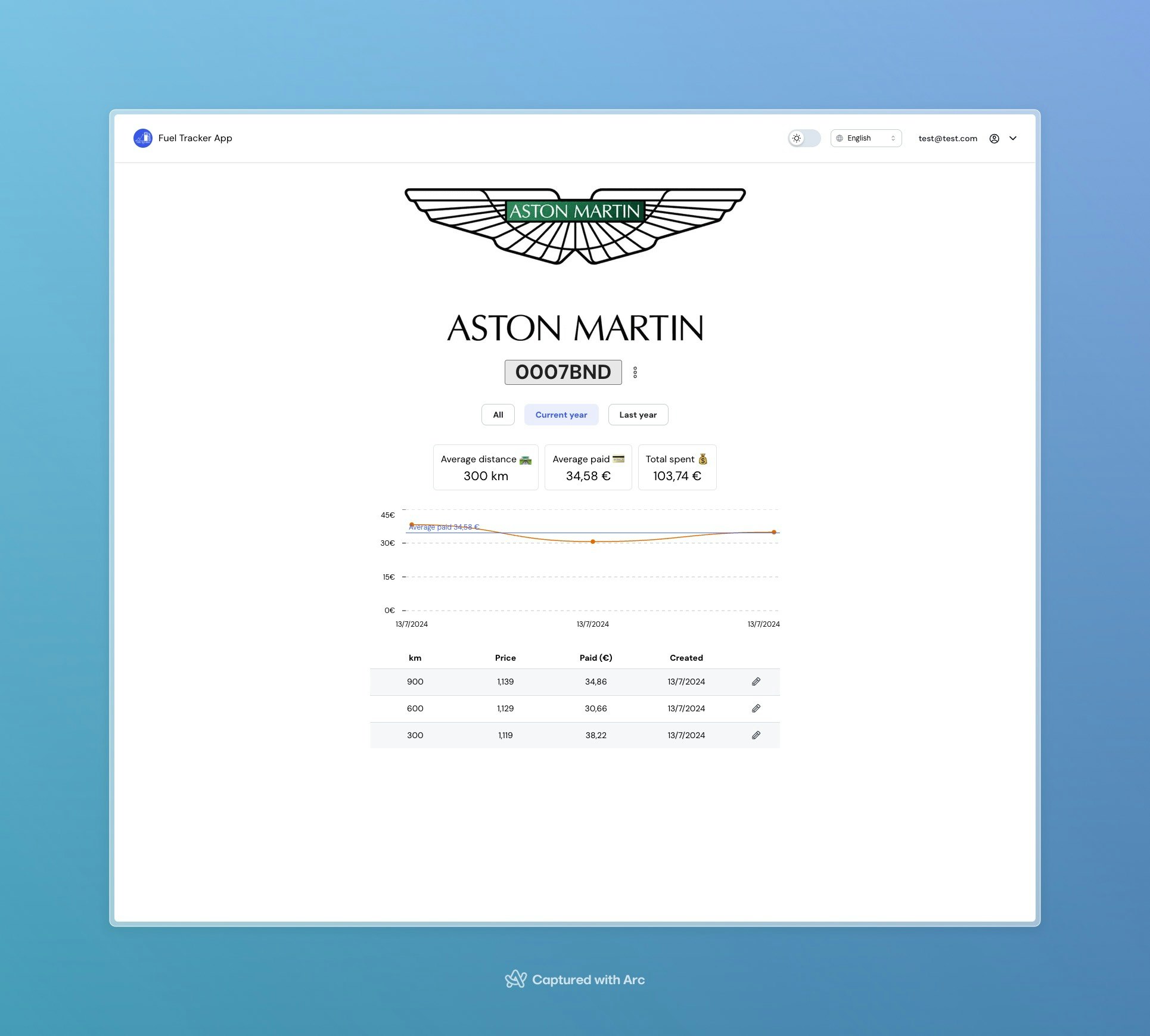
Task: Edit the 300 km refuel entry
Action: (x=756, y=735)
